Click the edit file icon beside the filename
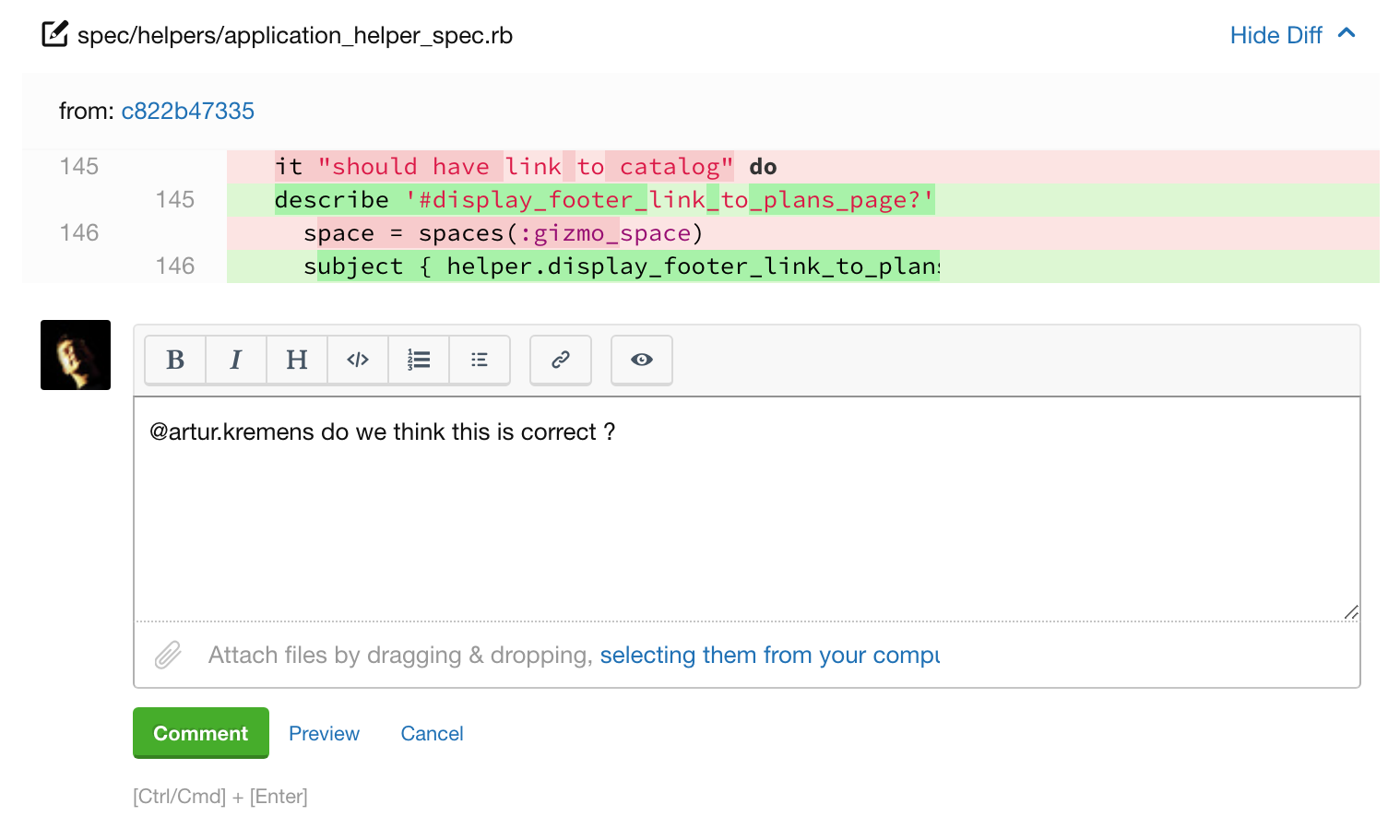 (55, 35)
